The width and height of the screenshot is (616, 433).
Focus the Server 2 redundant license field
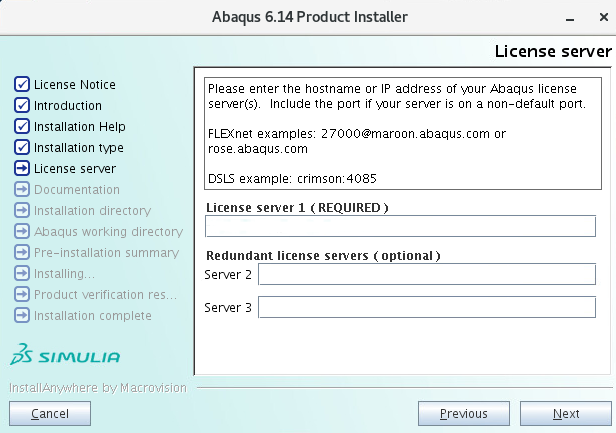point(427,274)
